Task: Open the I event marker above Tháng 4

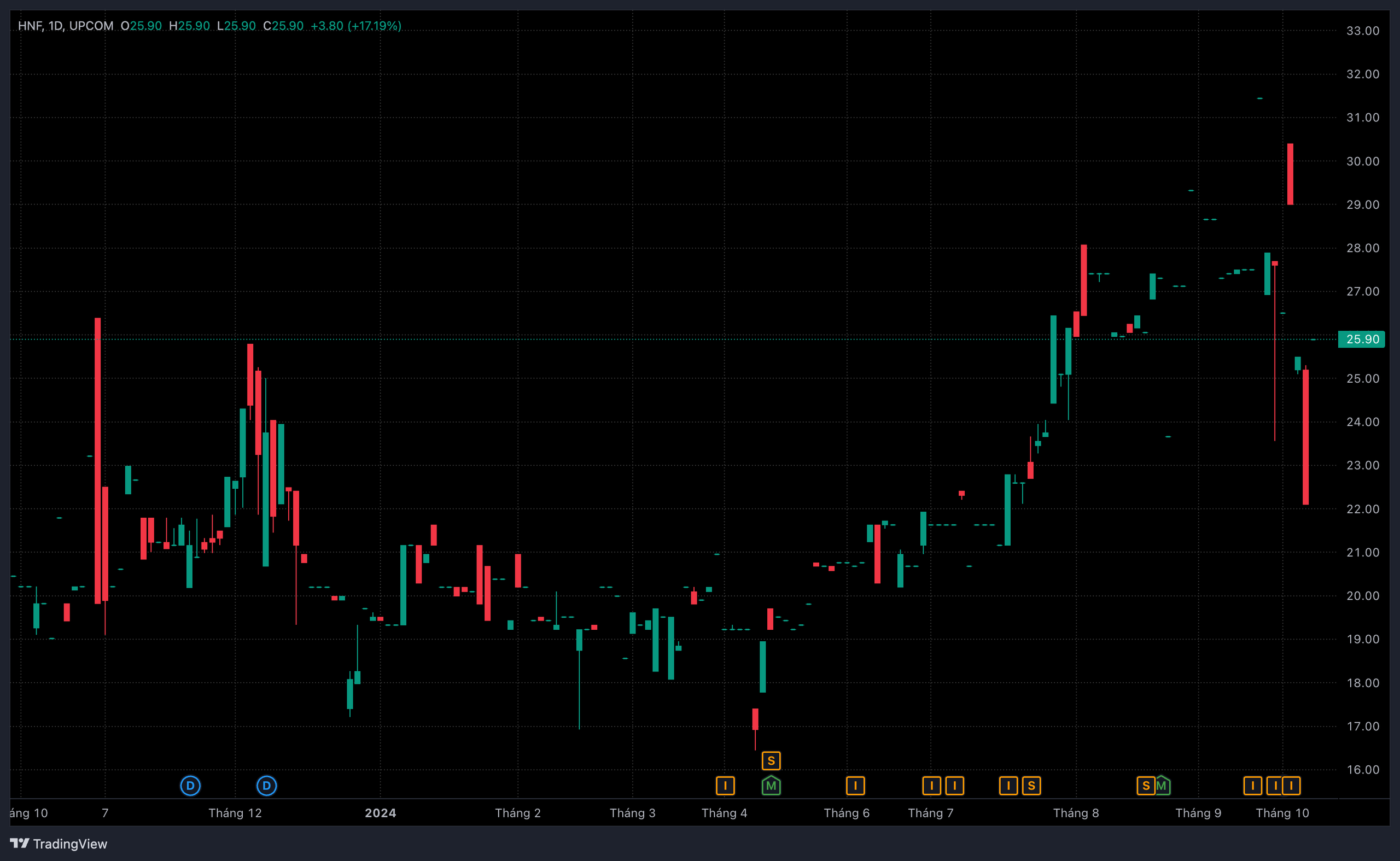Action: (725, 786)
